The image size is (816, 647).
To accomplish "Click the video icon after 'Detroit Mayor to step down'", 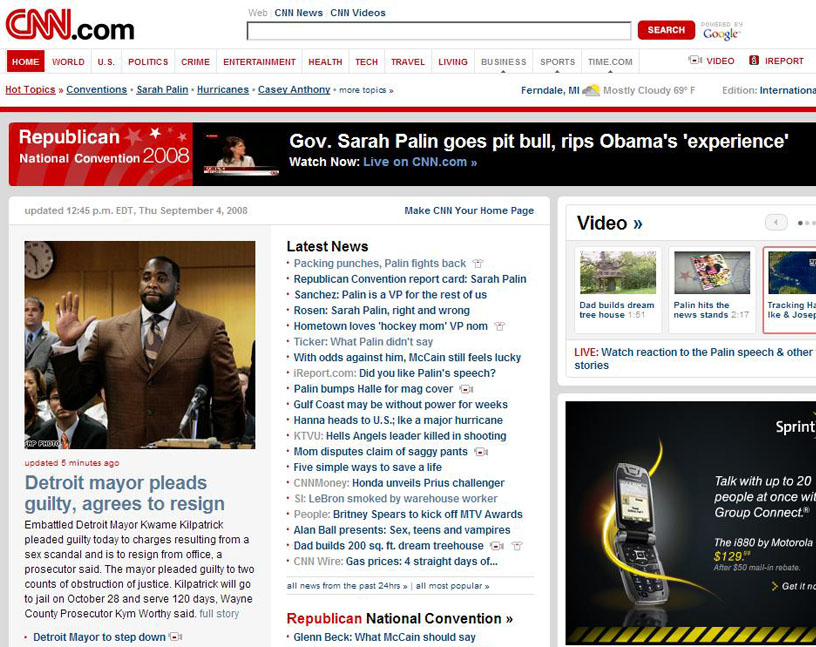I will (x=175, y=637).
